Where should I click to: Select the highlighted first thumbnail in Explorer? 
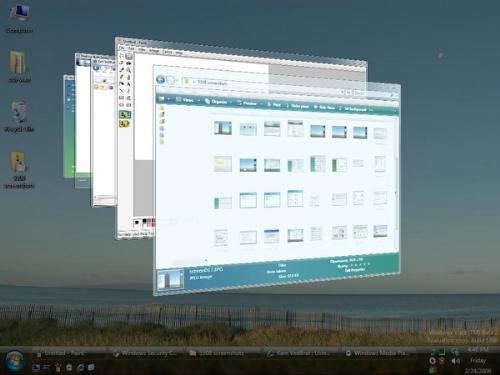click(223, 128)
